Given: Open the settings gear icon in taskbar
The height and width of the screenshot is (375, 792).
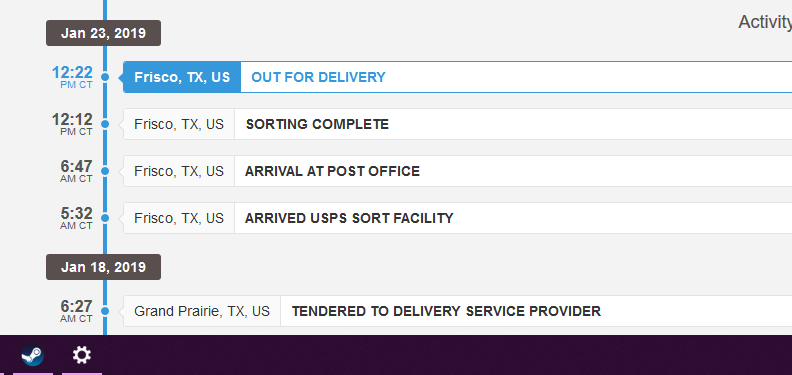Looking at the screenshot, I should pyautogui.click(x=81, y=355).
